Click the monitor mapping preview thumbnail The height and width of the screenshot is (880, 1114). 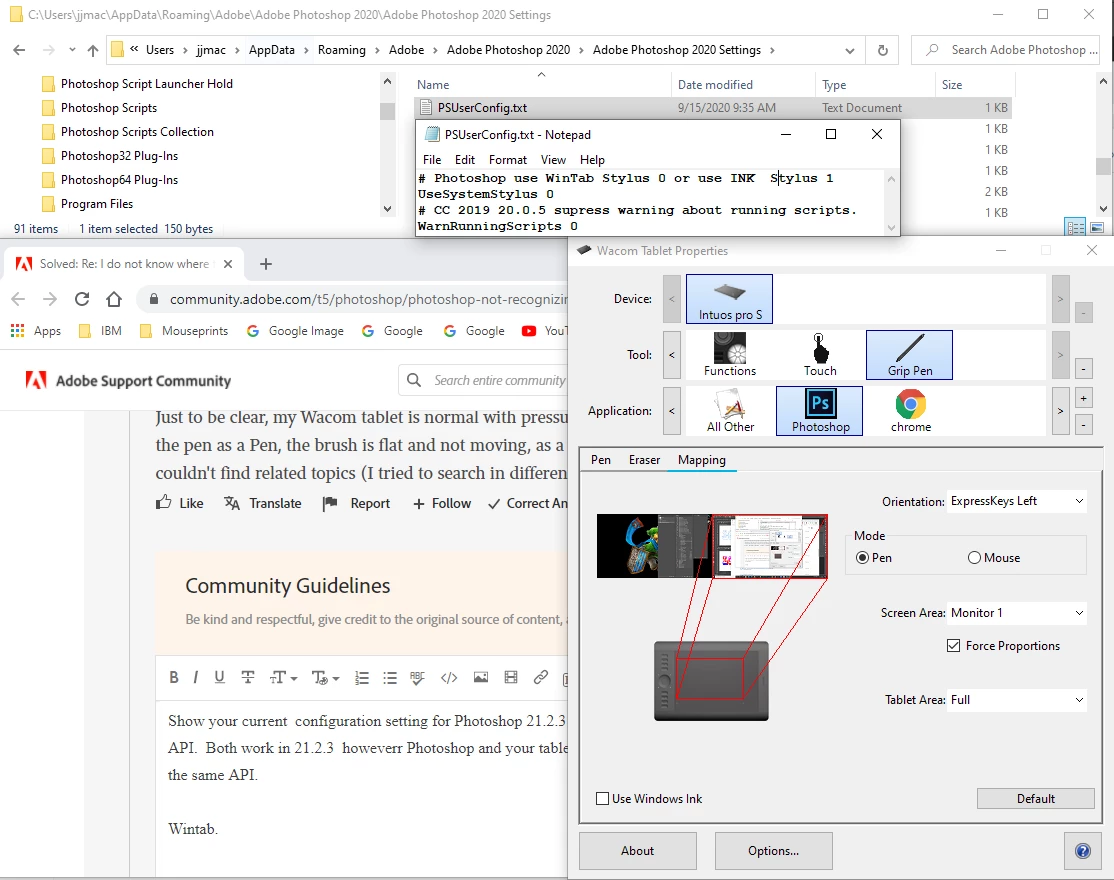click(712, 545)
